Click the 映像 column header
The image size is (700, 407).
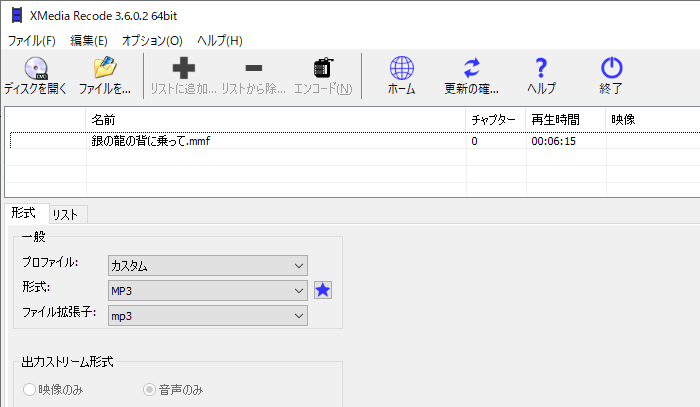point(653,120)
